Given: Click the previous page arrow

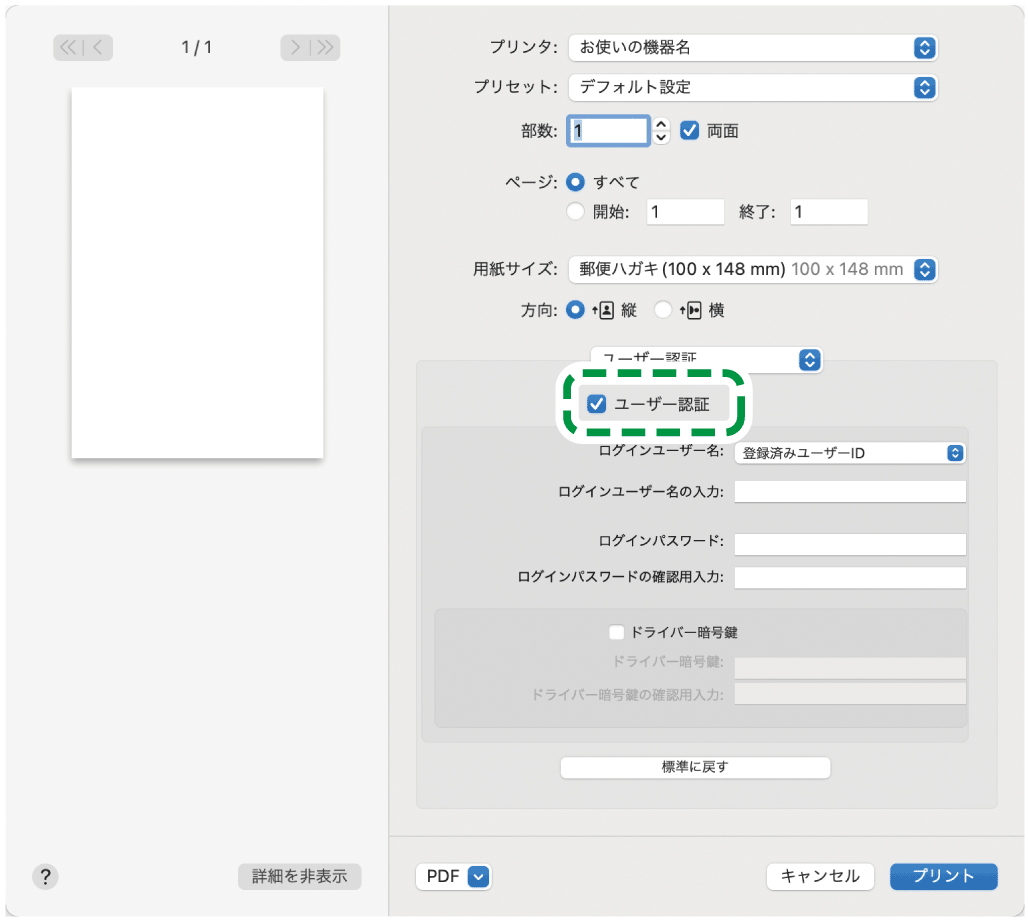Looking at the screenshot, I should pyautogui.click(x=94, y=47).
